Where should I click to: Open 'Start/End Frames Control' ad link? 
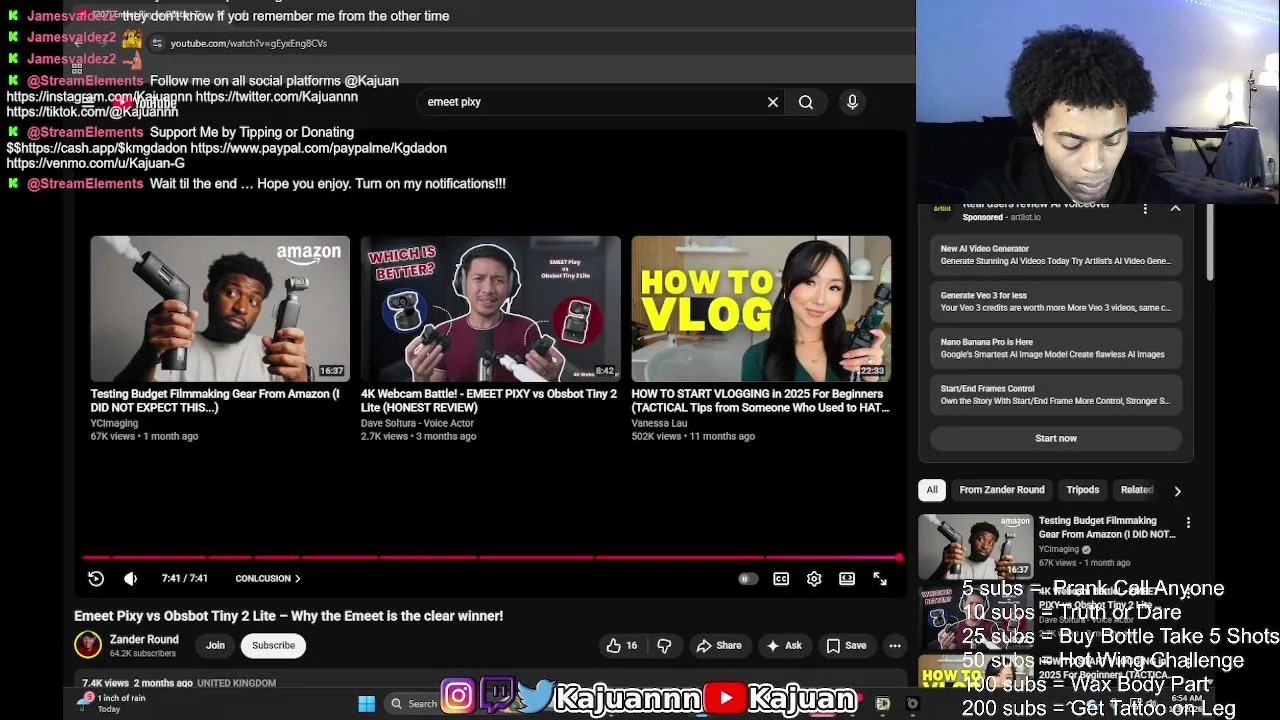tap(1056, 394)
